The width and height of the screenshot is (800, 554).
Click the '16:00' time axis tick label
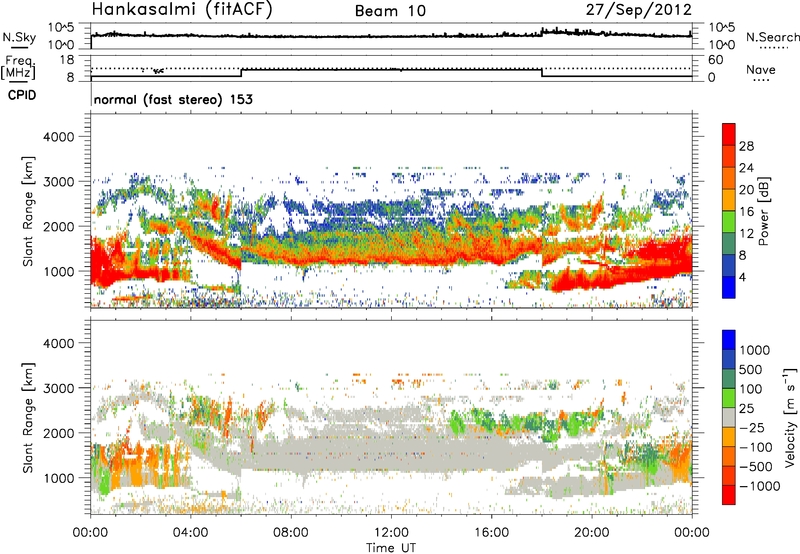pyautogui.click(x=491, y=533)
